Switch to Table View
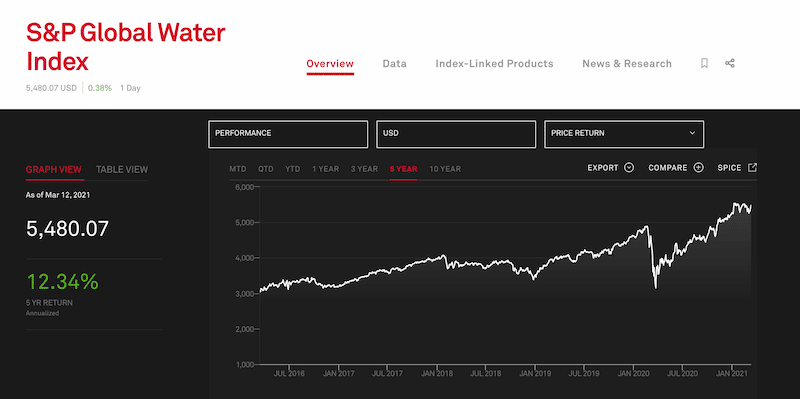 click(x=122, y=169)
